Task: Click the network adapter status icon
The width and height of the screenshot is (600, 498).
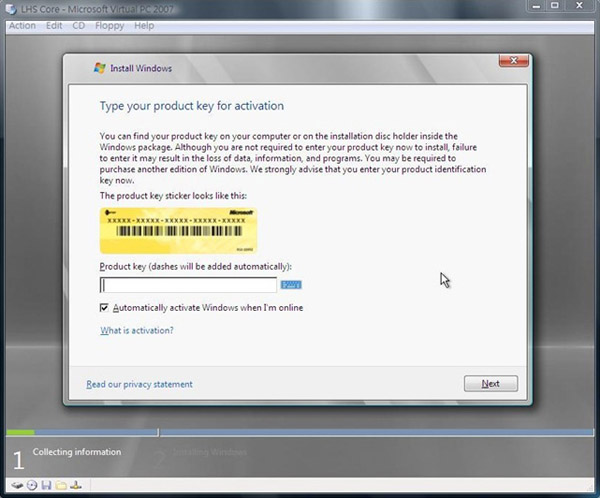Action: point(75,485)
